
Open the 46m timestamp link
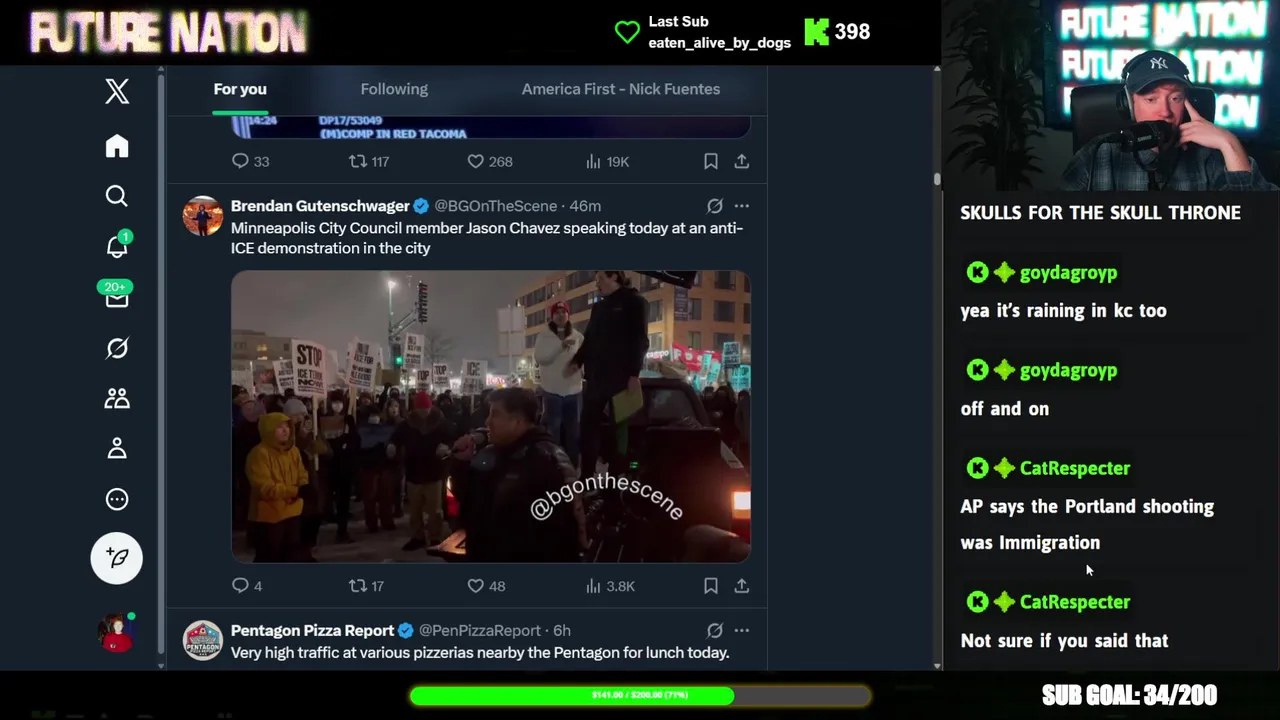585,206
